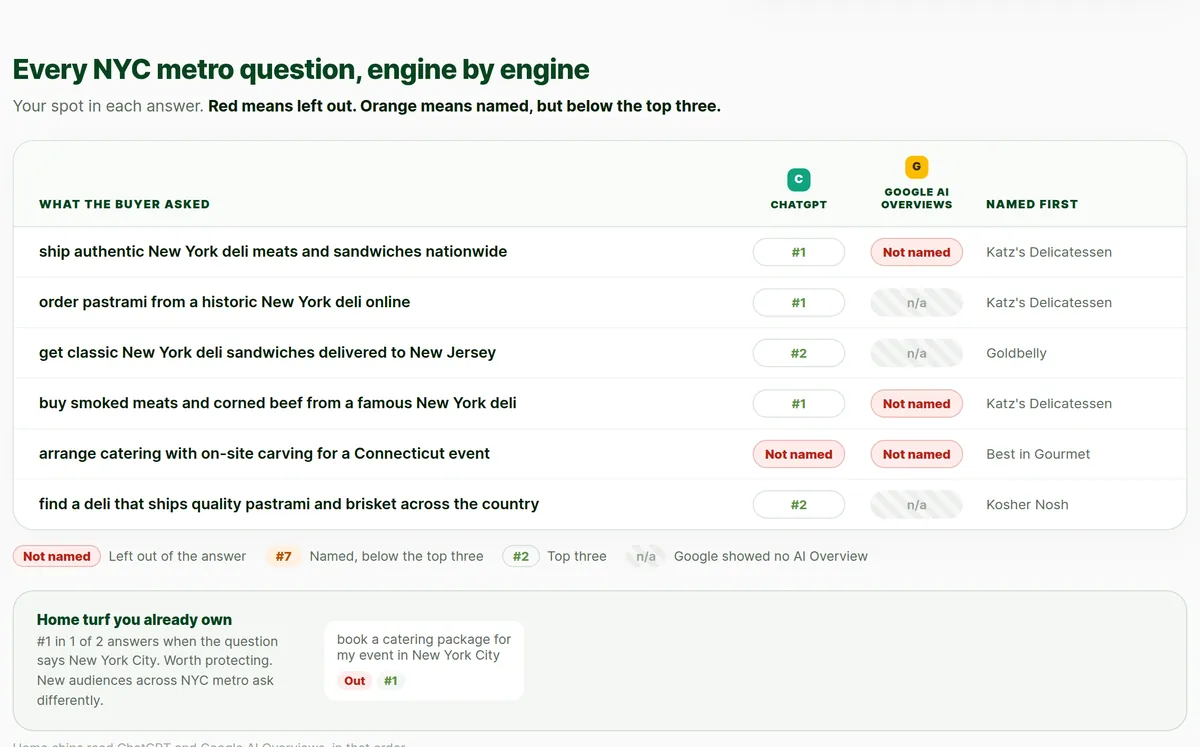
Task: Click the legend's orange #7 badge
Action: [x=284, y=556]
